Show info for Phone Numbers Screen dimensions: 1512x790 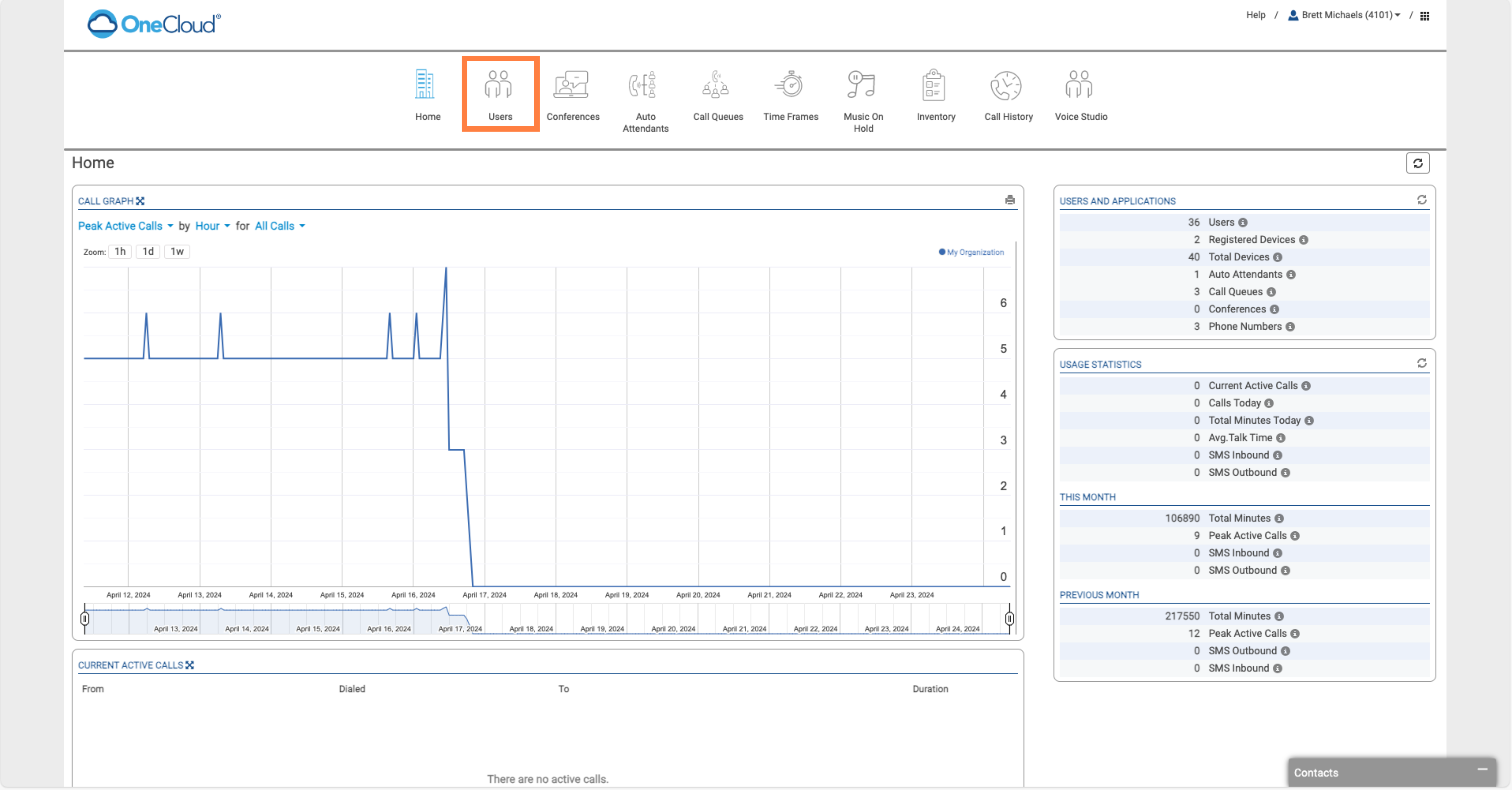(1290, 327)
